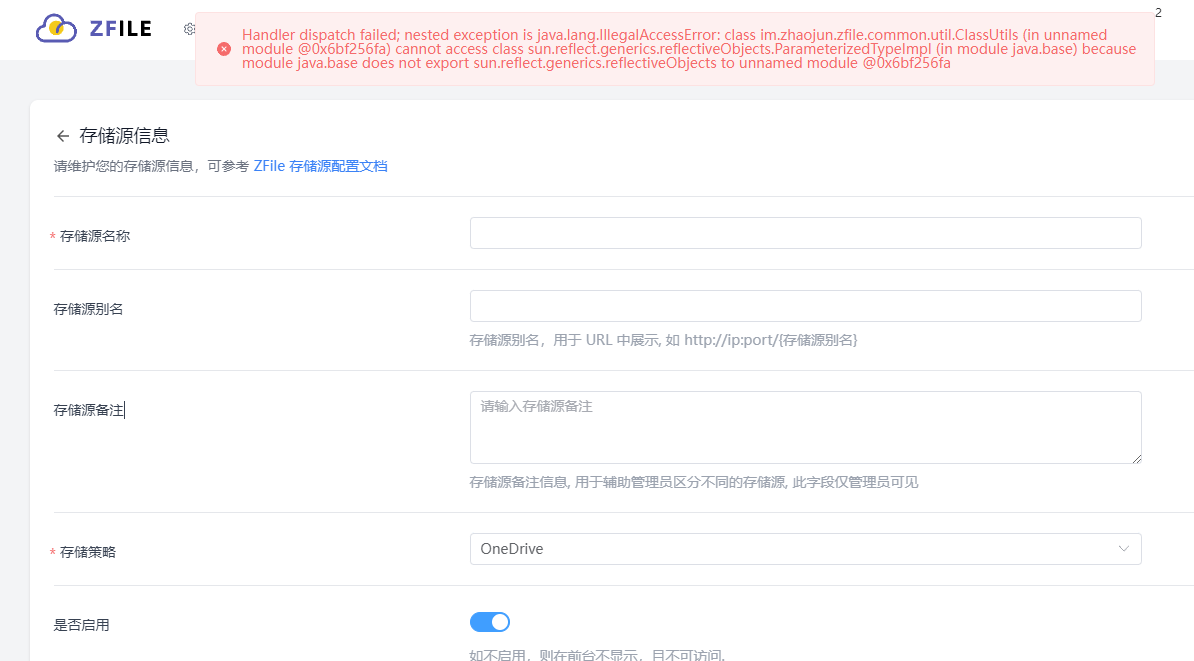Click inside the 请输入存储源备注 textarea
1194x661 pixels.
click(805, 427)
